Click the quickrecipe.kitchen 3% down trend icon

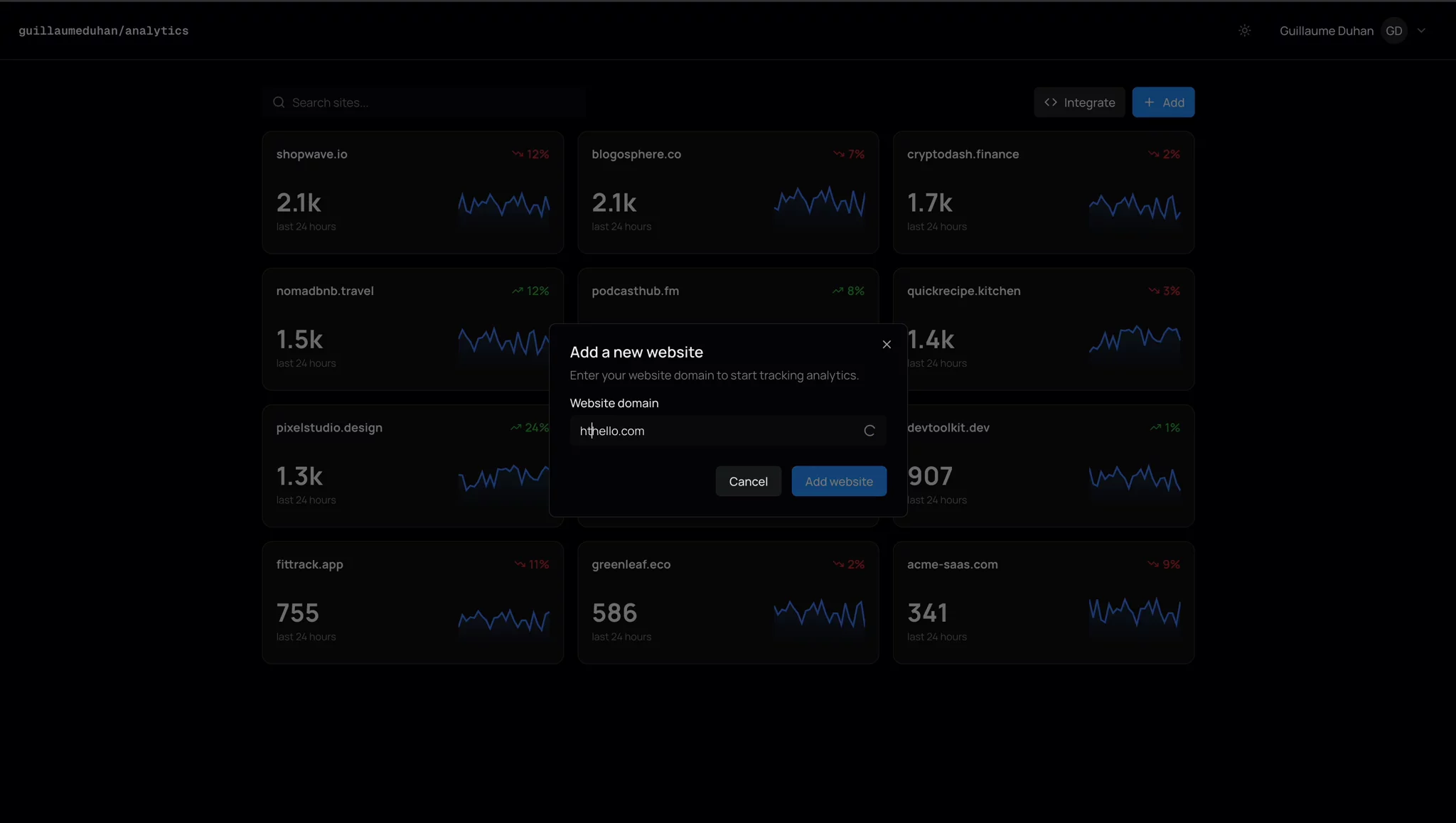click(1154, 291)
